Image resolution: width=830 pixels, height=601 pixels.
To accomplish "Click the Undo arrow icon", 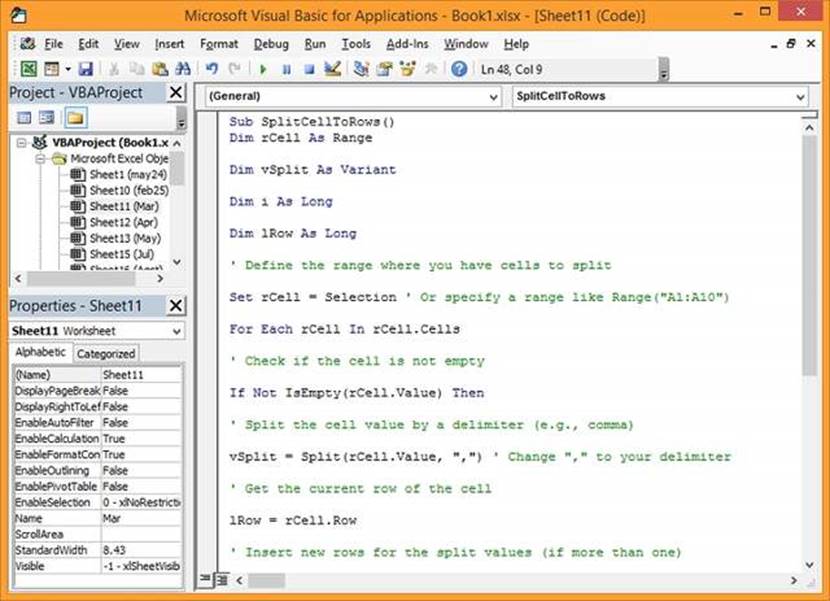I will click(x=212, y=69).
